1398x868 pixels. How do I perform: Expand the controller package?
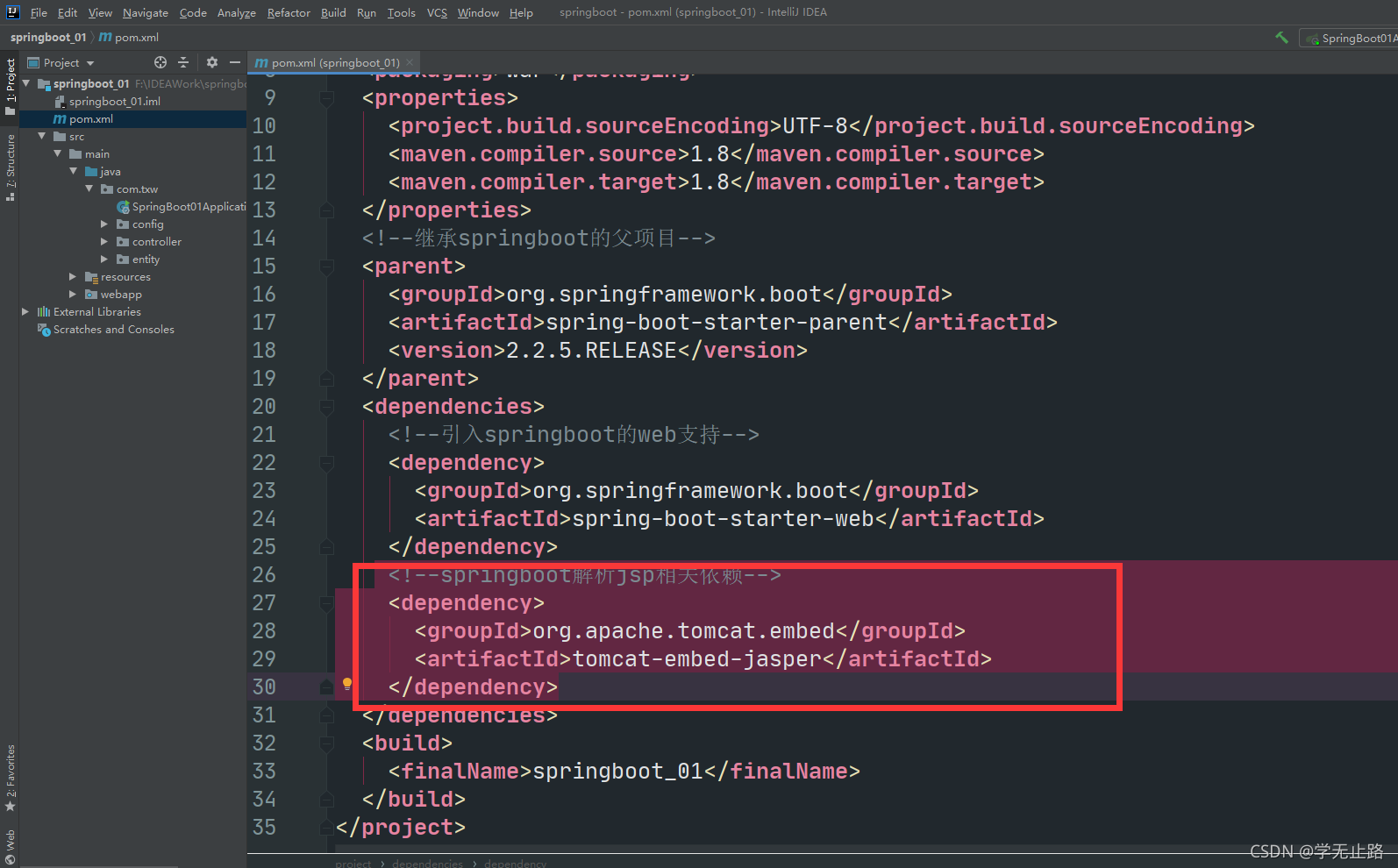click(105, 242)
